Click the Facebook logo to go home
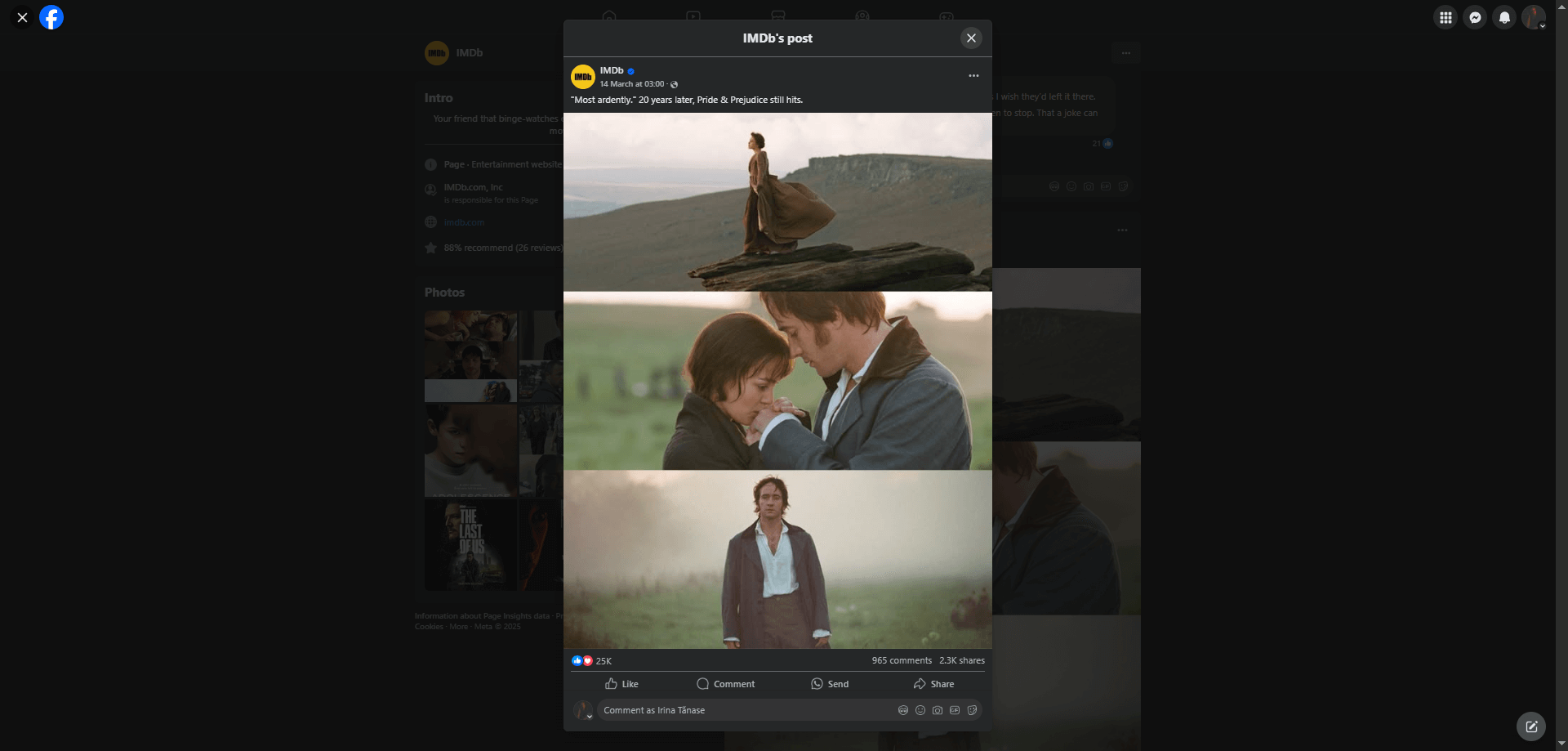The image size is (1568, 751). pos(51,17)
